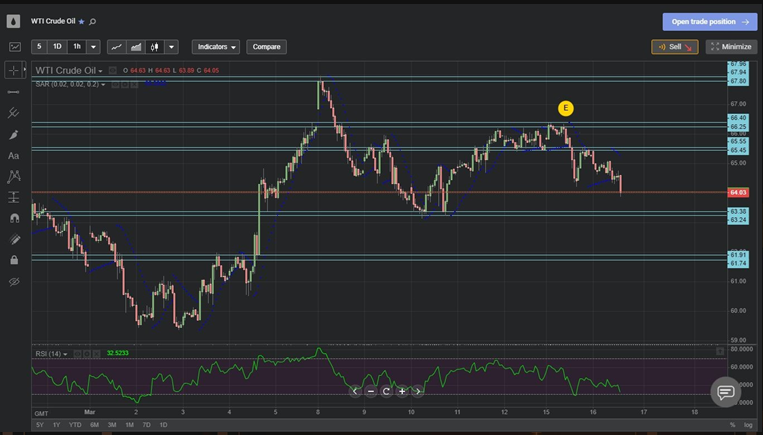Select the 1Y date range

(56, 425)
